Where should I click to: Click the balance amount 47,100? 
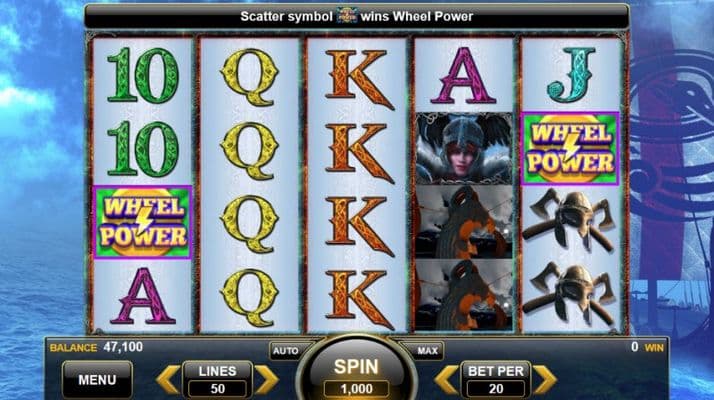click(123, 347)
